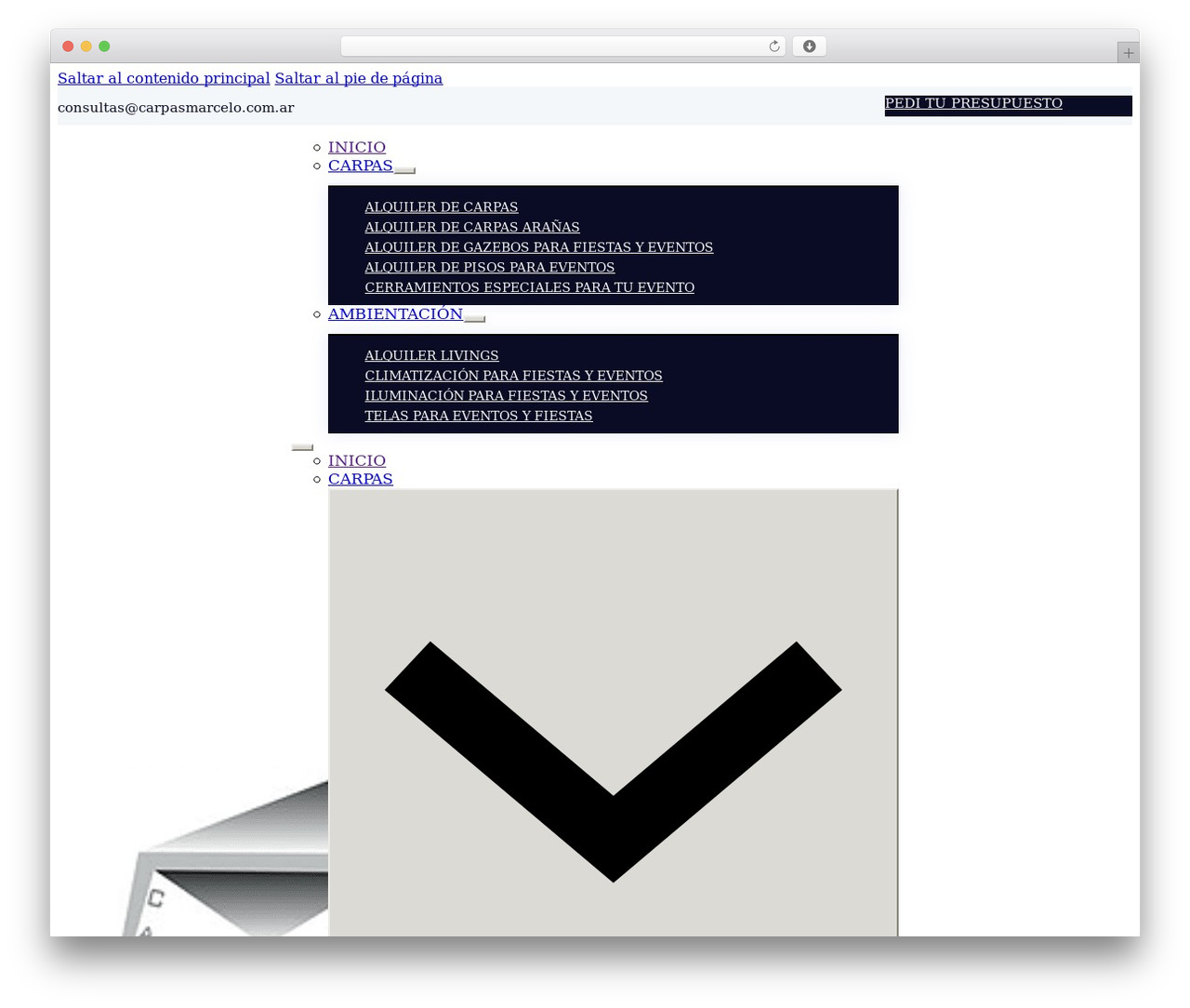Select ALQUILER DE CARPAS submenu item

click(x=442, y=207)
